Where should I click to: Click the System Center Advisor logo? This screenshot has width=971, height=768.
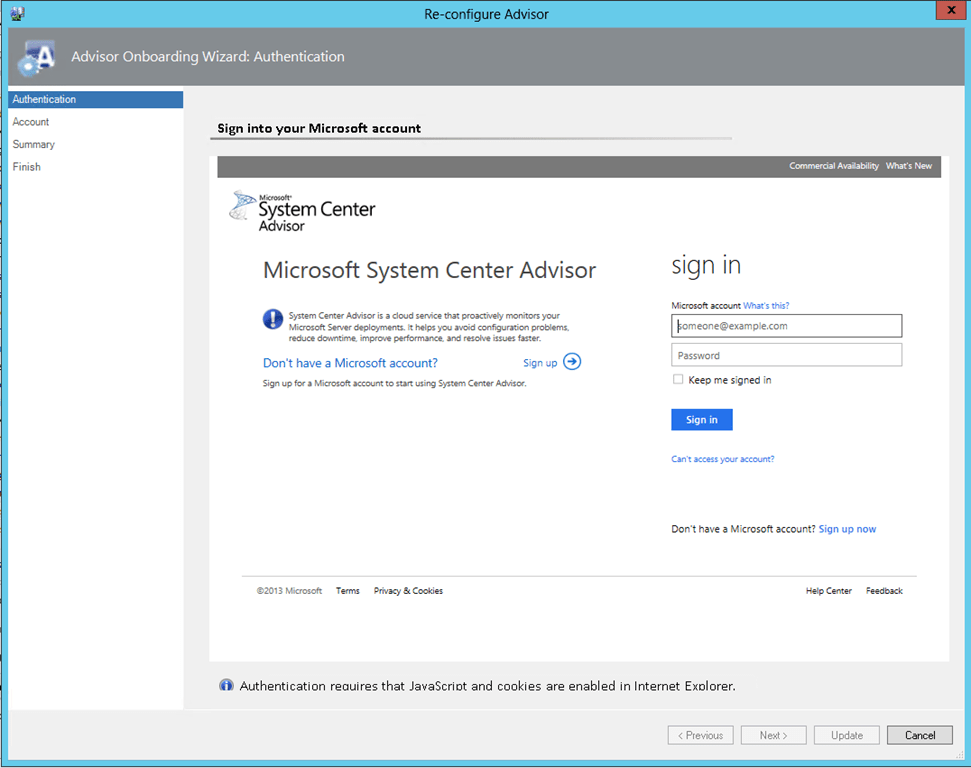coord(302,211)
